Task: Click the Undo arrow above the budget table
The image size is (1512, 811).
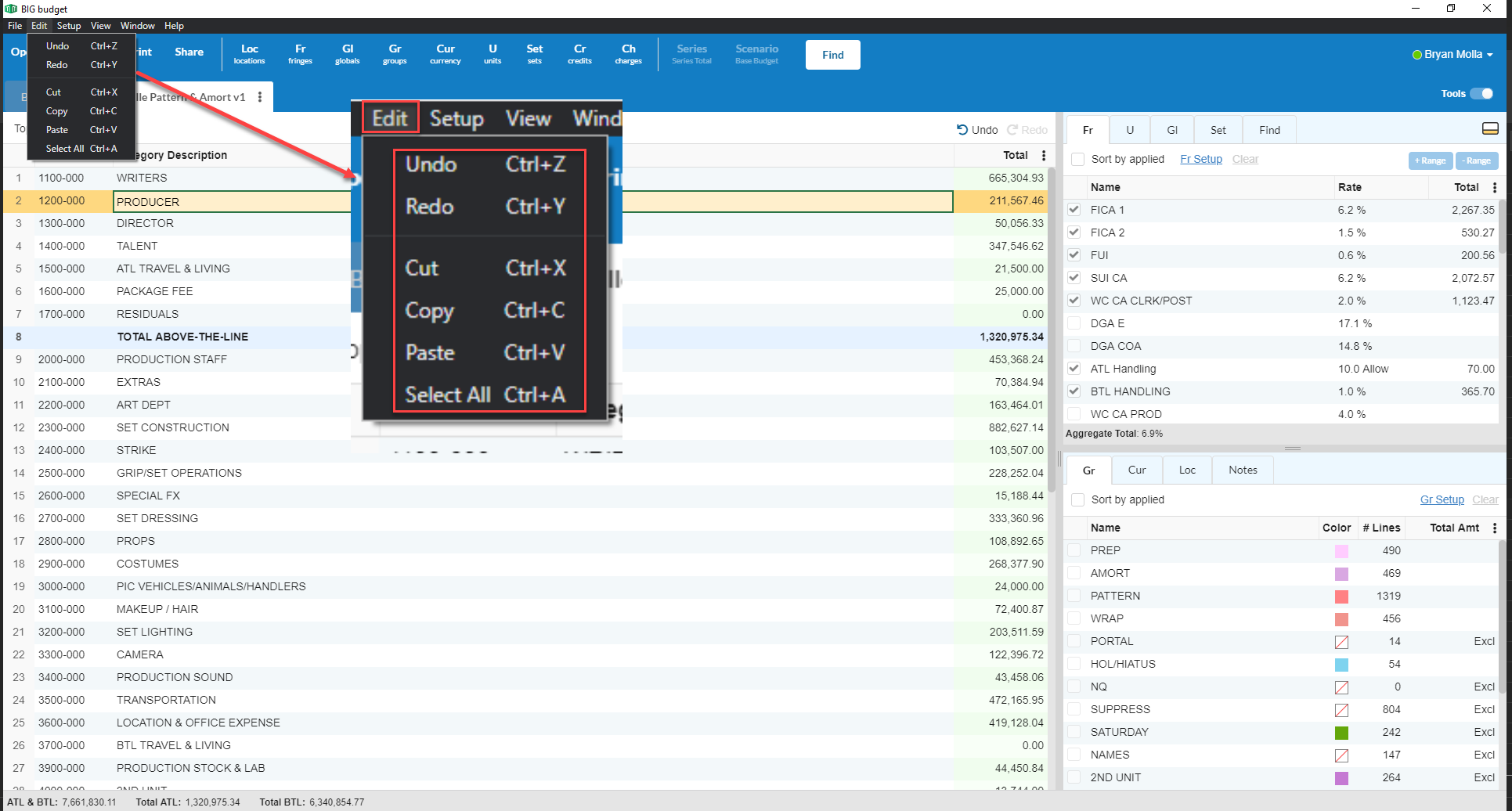Action: [977, 130]
